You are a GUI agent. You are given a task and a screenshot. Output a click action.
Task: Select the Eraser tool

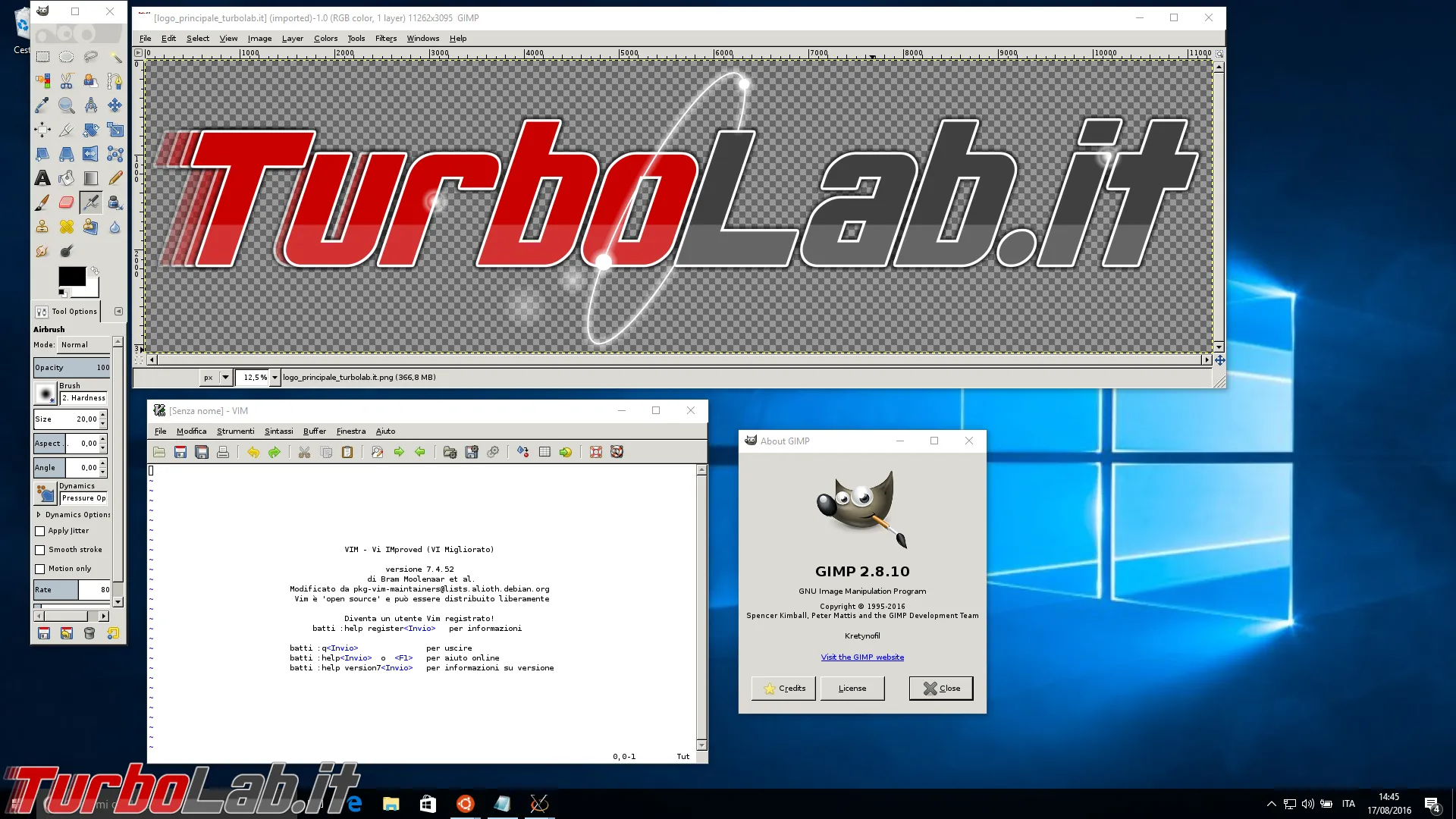(67, 202)
